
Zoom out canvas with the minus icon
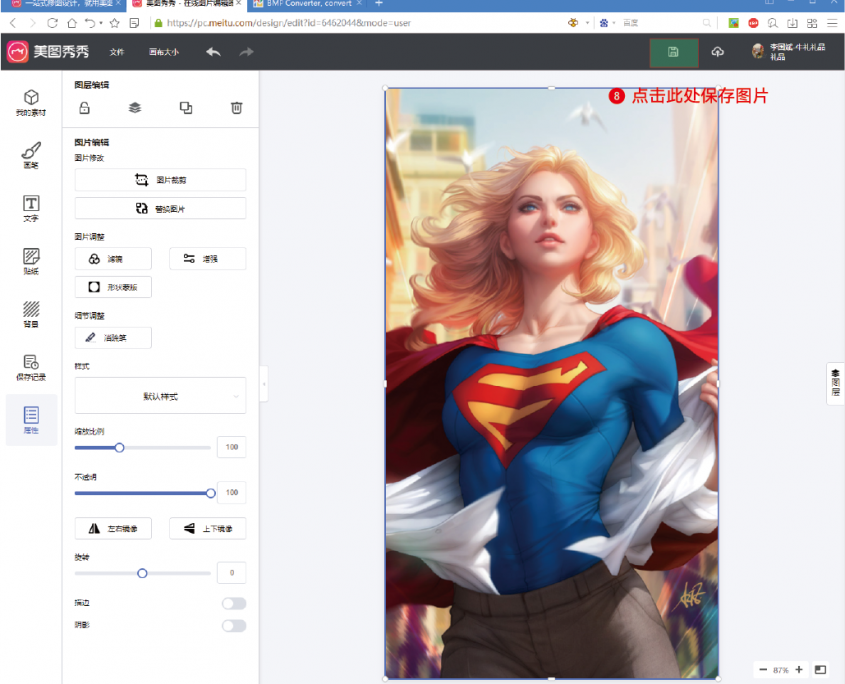[763, 669]
